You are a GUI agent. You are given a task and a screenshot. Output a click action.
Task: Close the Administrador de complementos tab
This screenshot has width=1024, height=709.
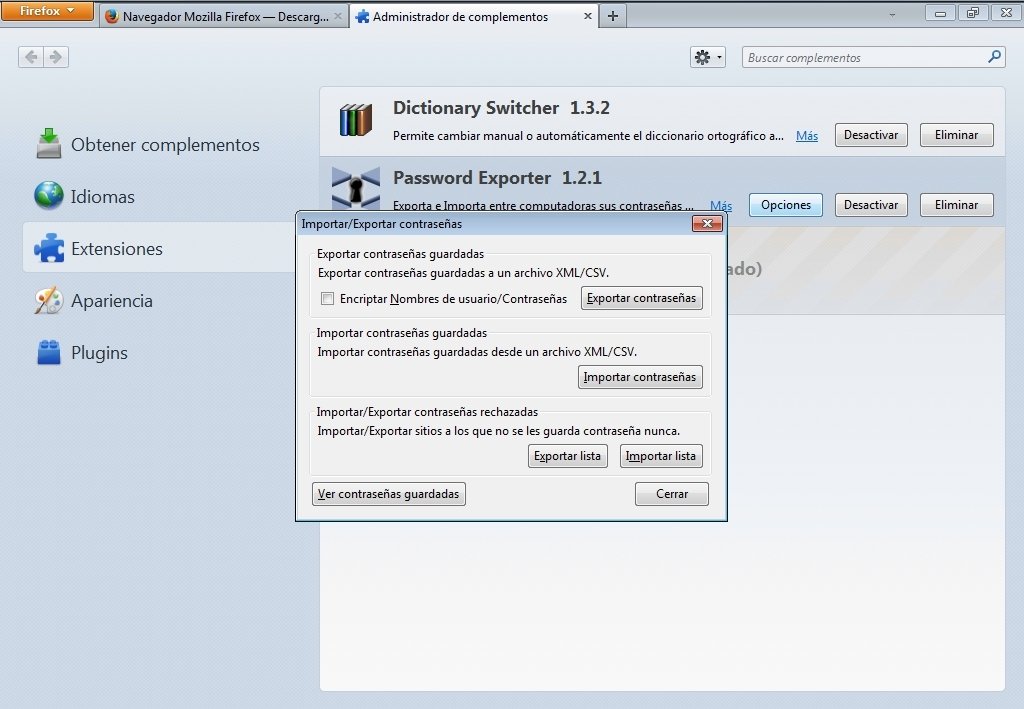click(588, 16)
